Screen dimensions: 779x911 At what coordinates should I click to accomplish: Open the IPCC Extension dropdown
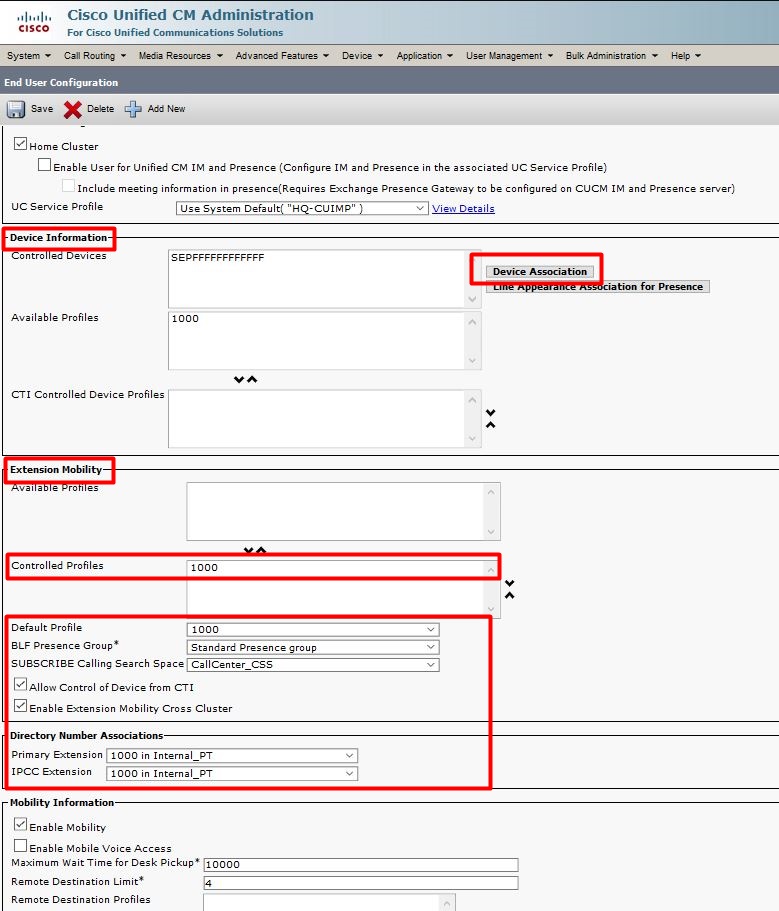pos(232,773)
